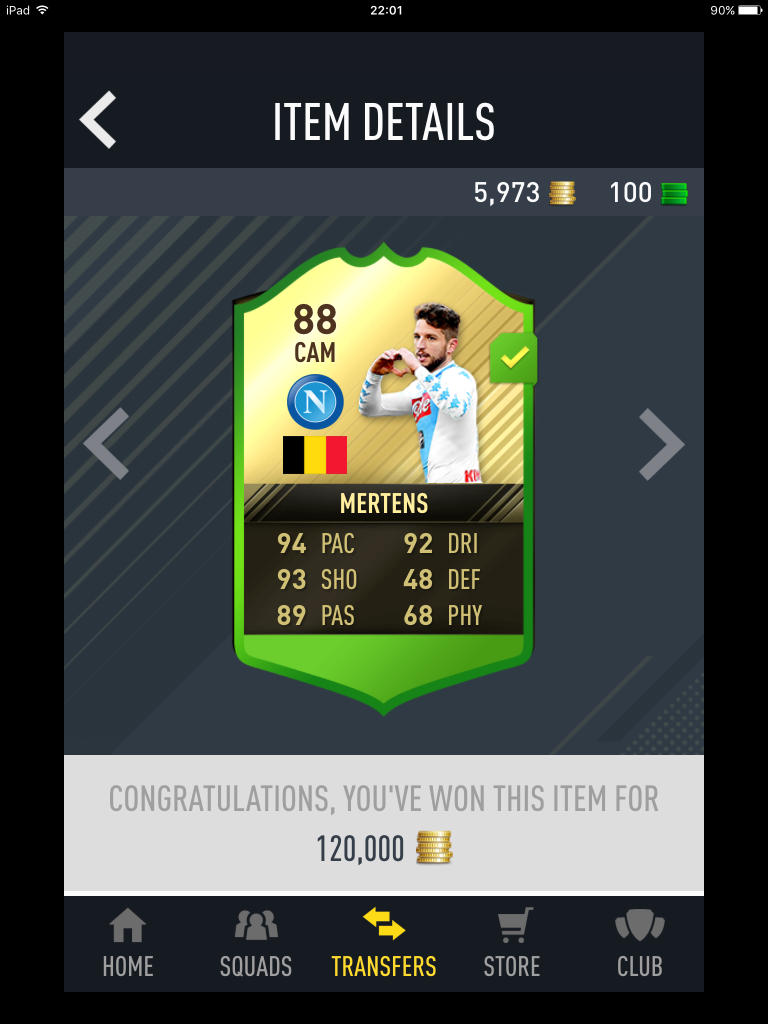This screenshot has height=1024, width=768.
Task: Tap the 5,973 coin balance
Action: tap(507, 193)
